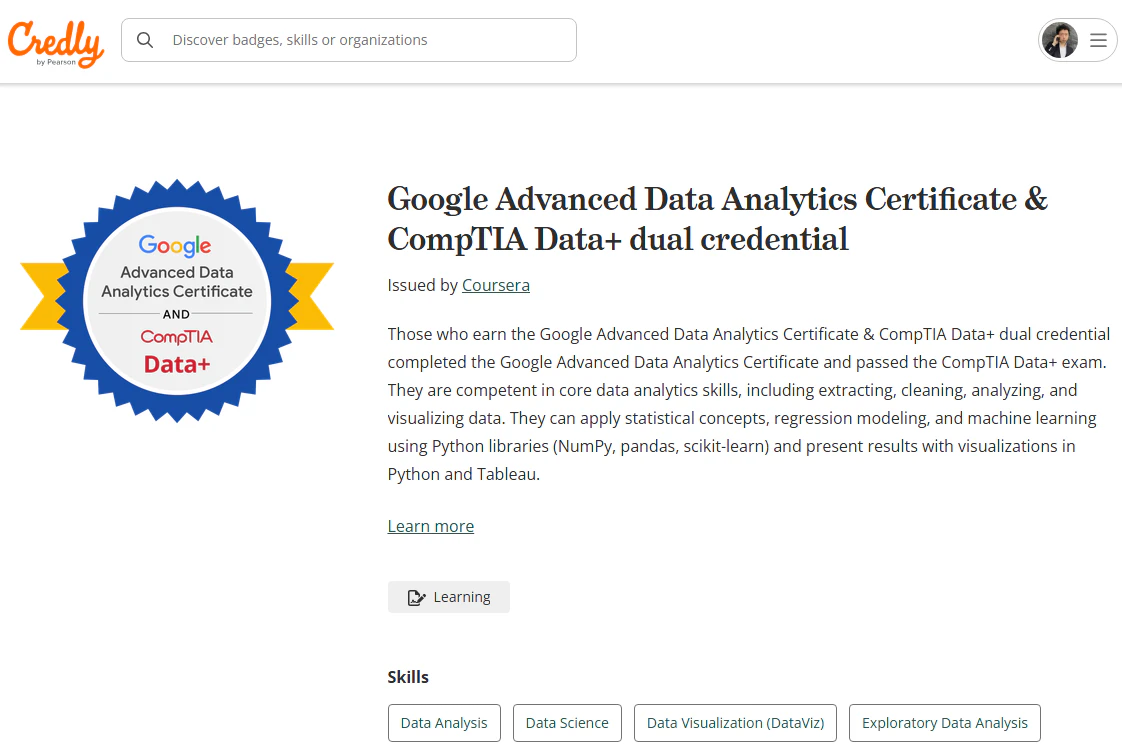Select the Data Science skill

(567, 723)
